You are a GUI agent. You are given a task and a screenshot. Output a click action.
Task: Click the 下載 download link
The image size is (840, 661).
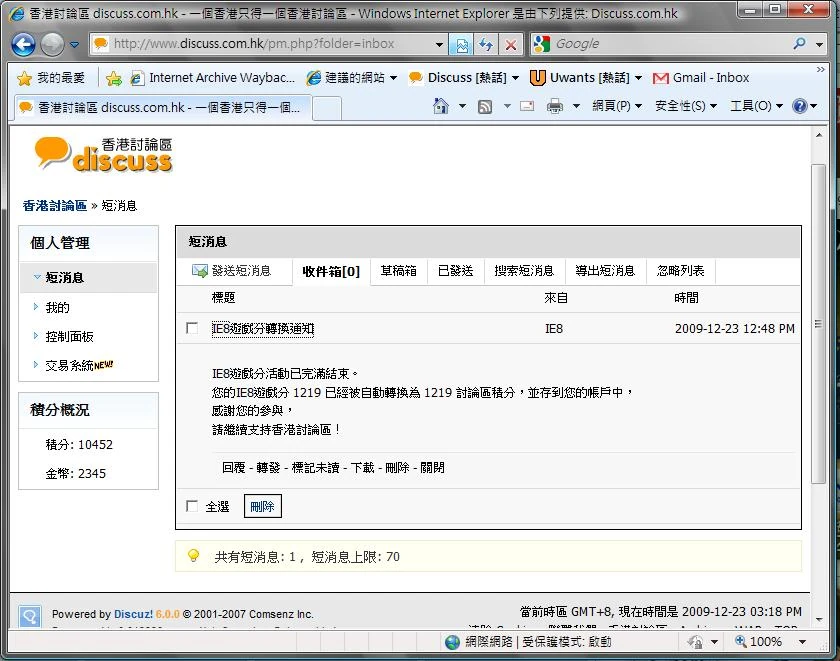pyautogui.click(x=363, y=468)
